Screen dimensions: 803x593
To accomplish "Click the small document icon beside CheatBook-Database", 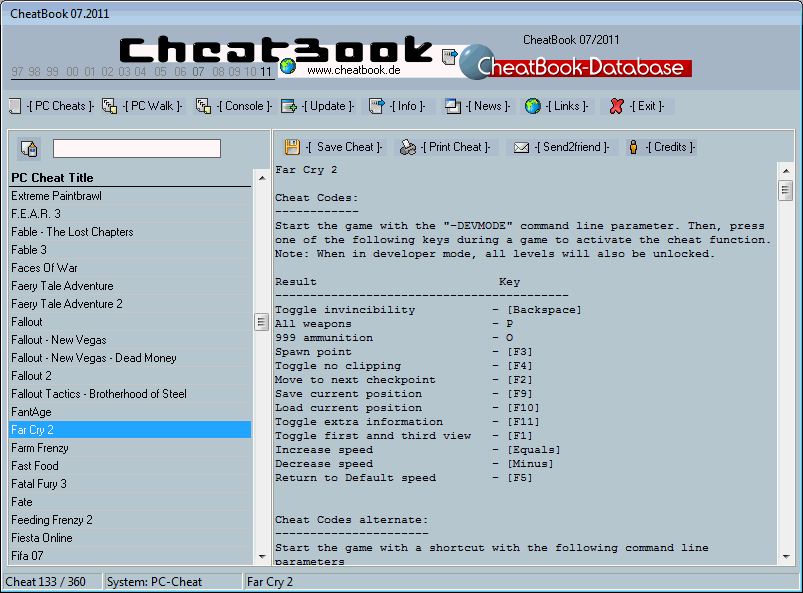I will tap(450, 56).
